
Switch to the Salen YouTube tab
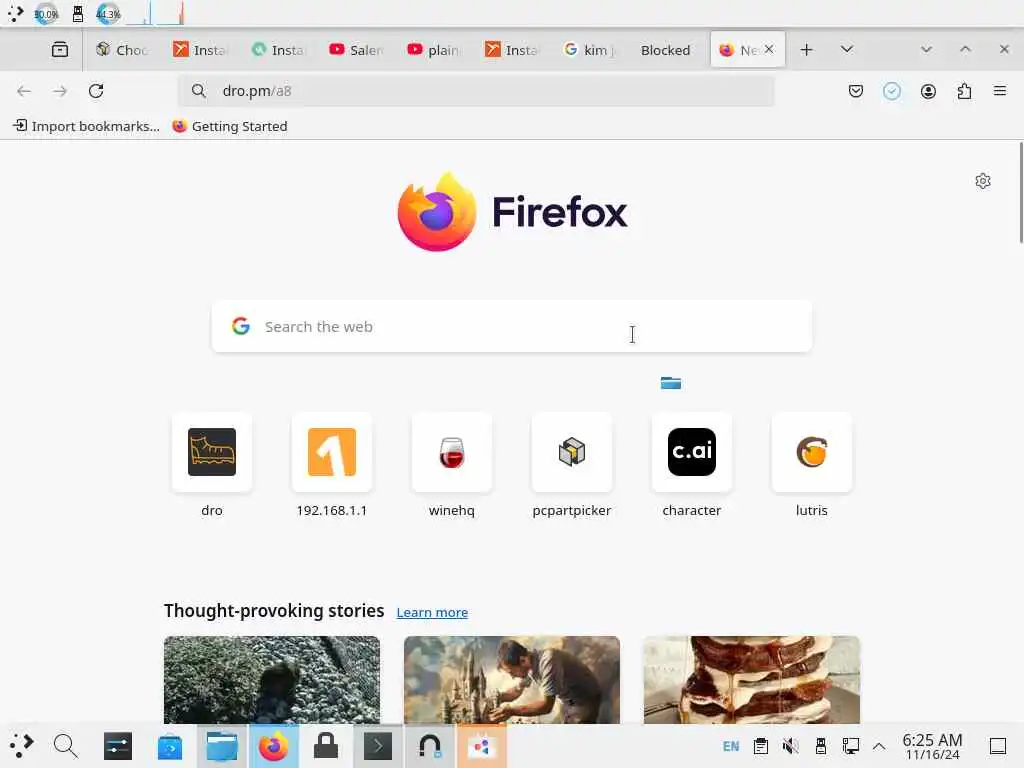(x=357, y=50)
